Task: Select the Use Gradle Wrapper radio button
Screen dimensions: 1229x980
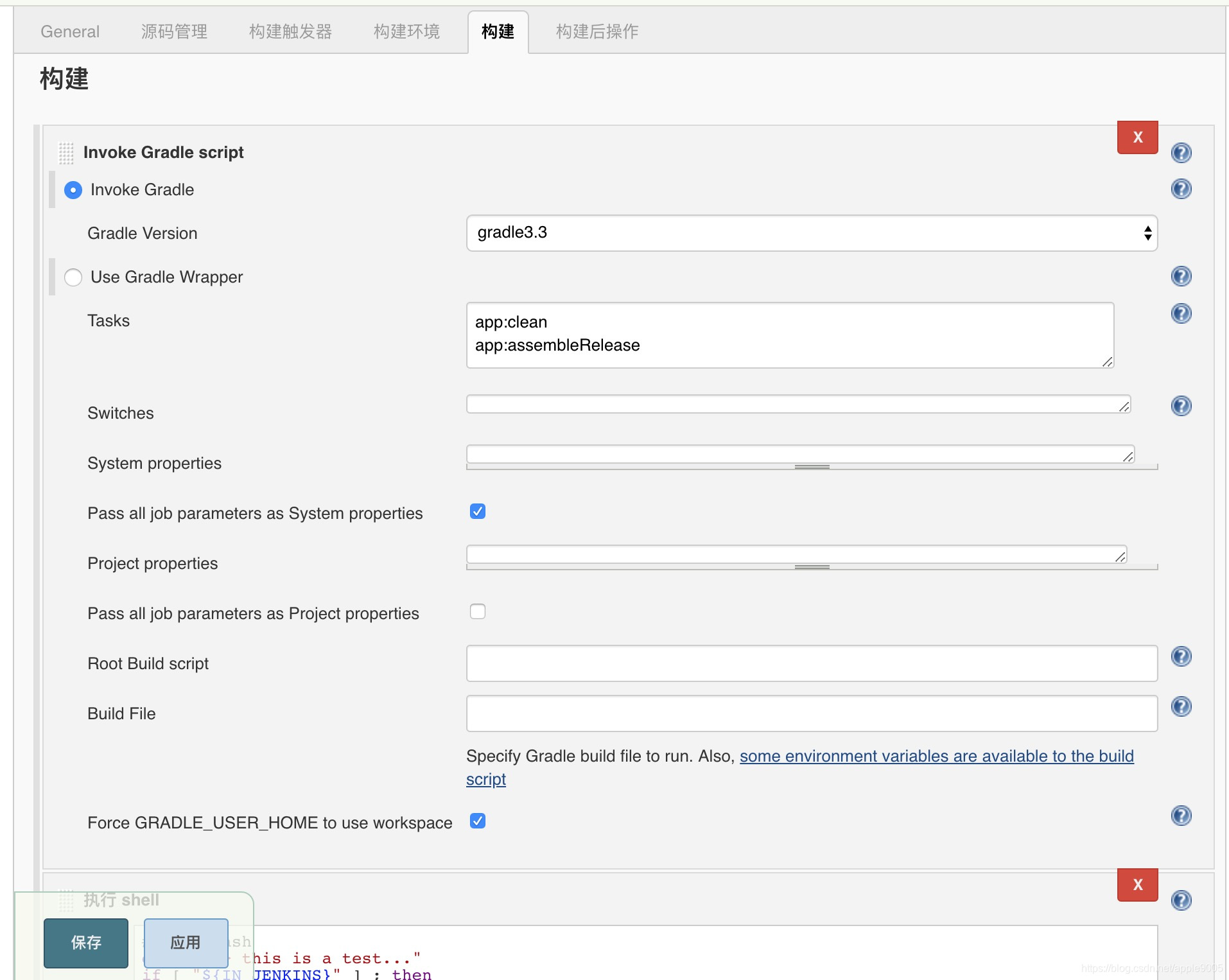Action: [x=73, y=277]
